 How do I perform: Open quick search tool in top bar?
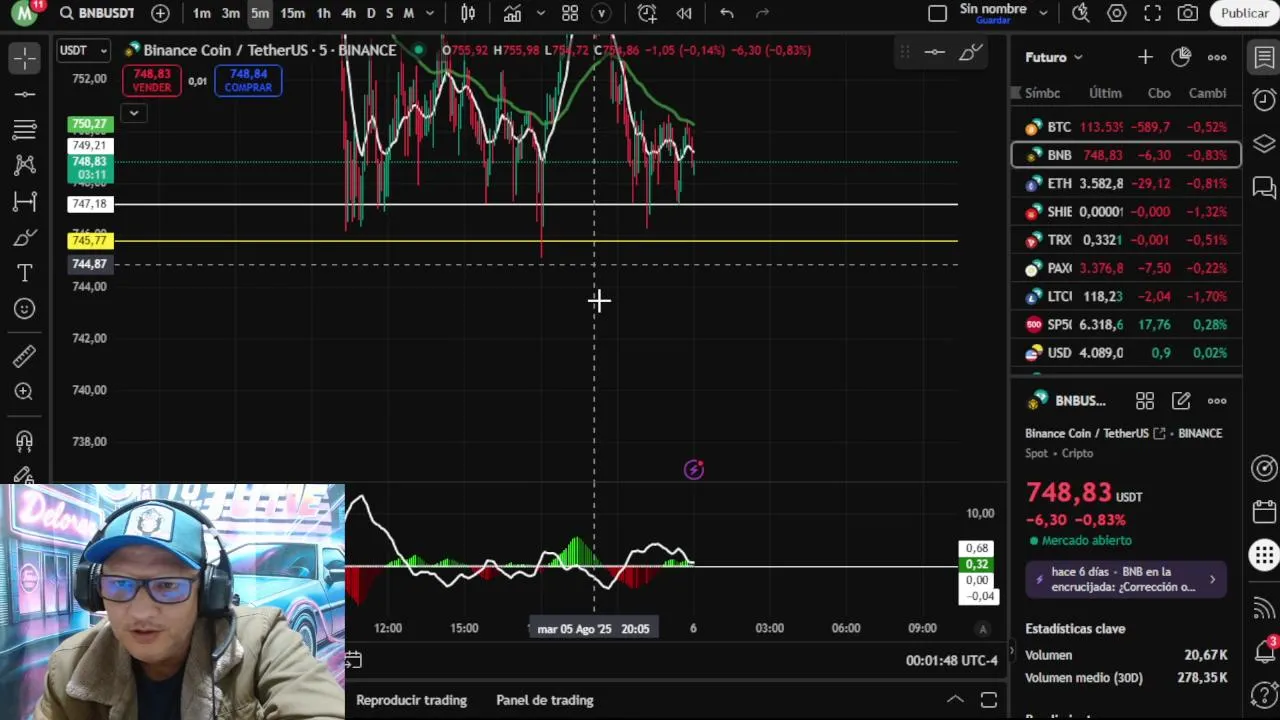pos(1080,13)
